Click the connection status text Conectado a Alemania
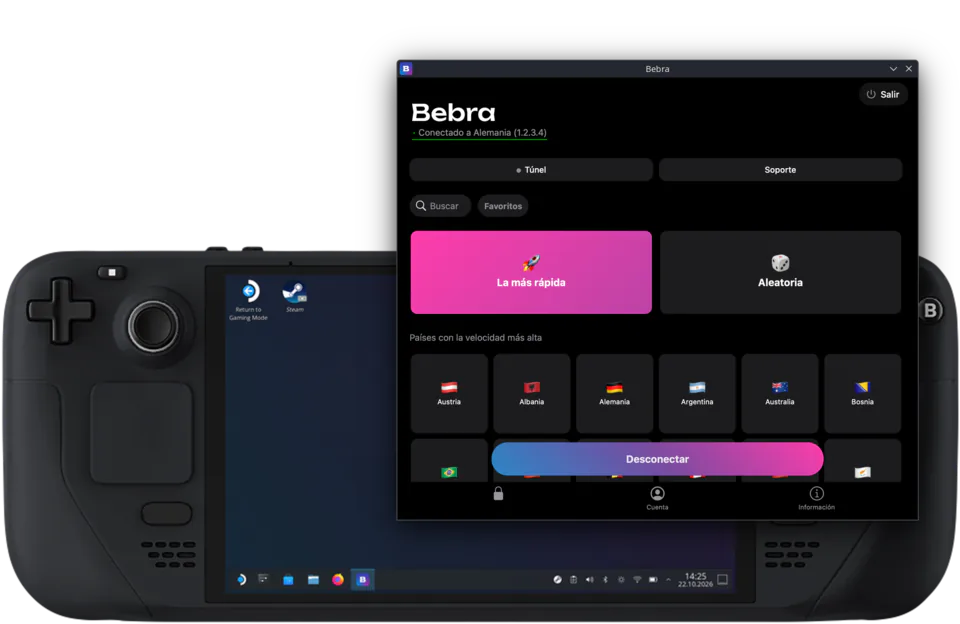The image size is (960, 624). tap(482, 132)
